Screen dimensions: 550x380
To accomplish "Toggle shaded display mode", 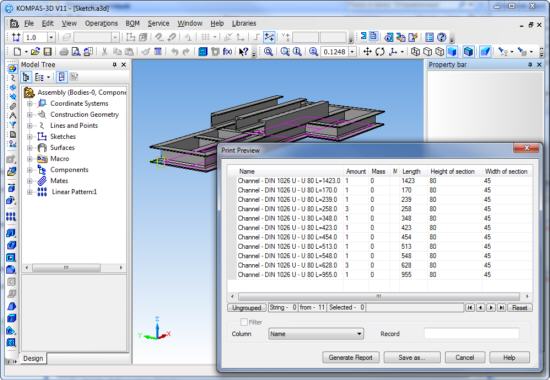I will click(x=452, y=52).
